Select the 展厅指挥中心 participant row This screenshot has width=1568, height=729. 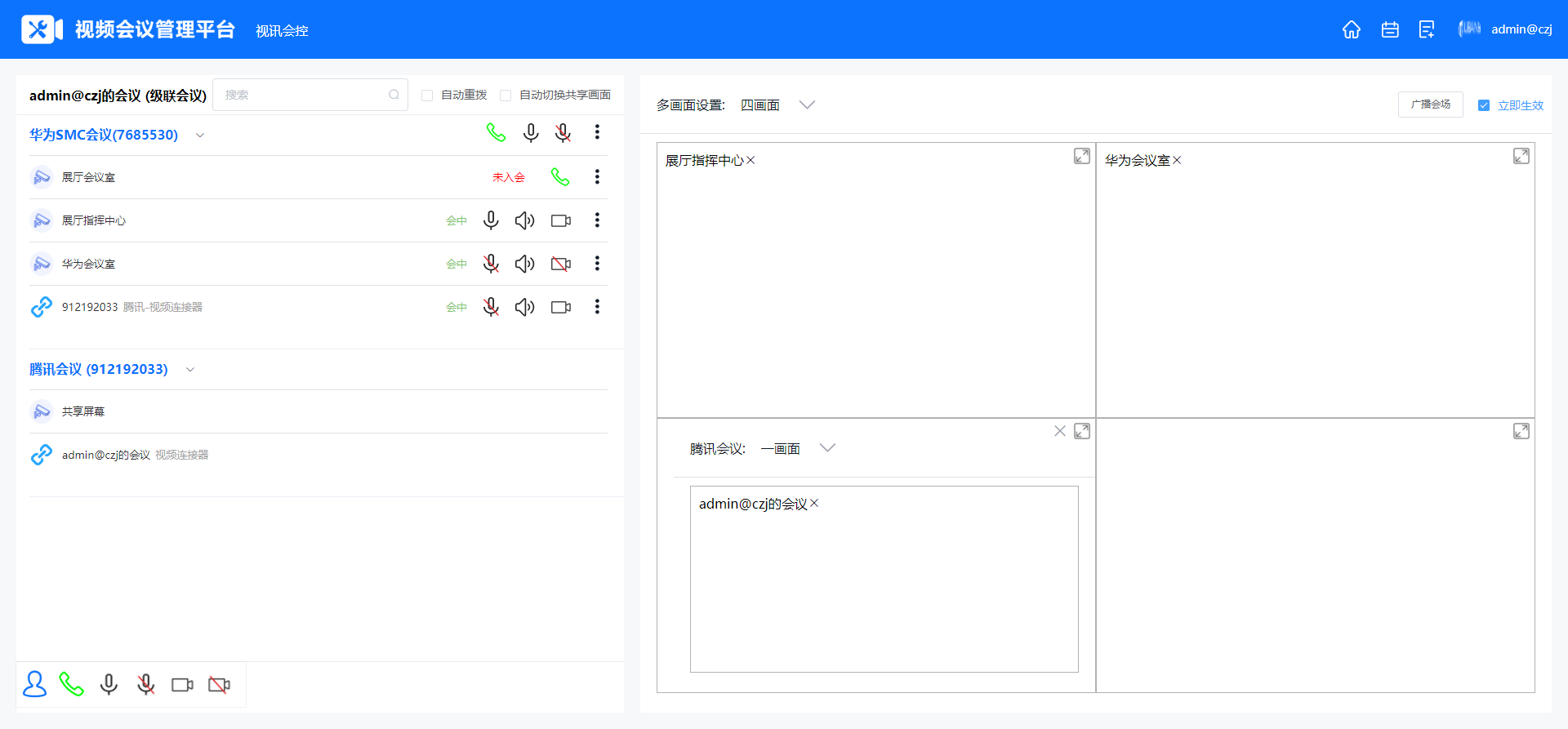pos(318,220)
